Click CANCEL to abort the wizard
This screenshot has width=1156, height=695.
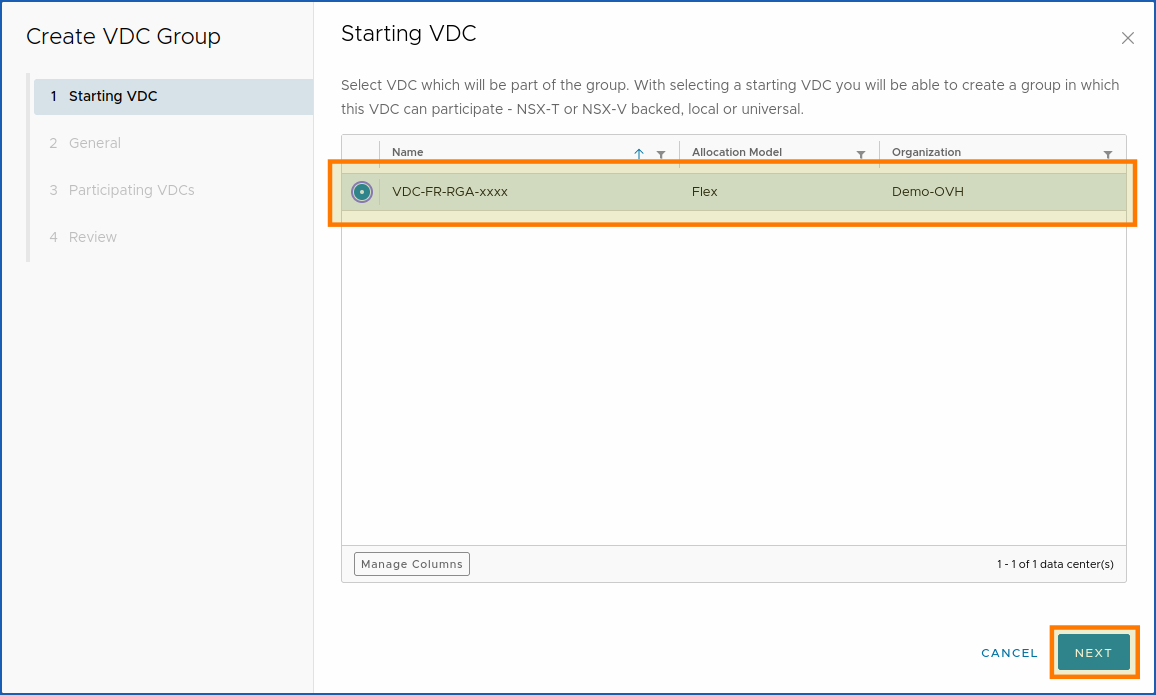[x=1009, y=652]
